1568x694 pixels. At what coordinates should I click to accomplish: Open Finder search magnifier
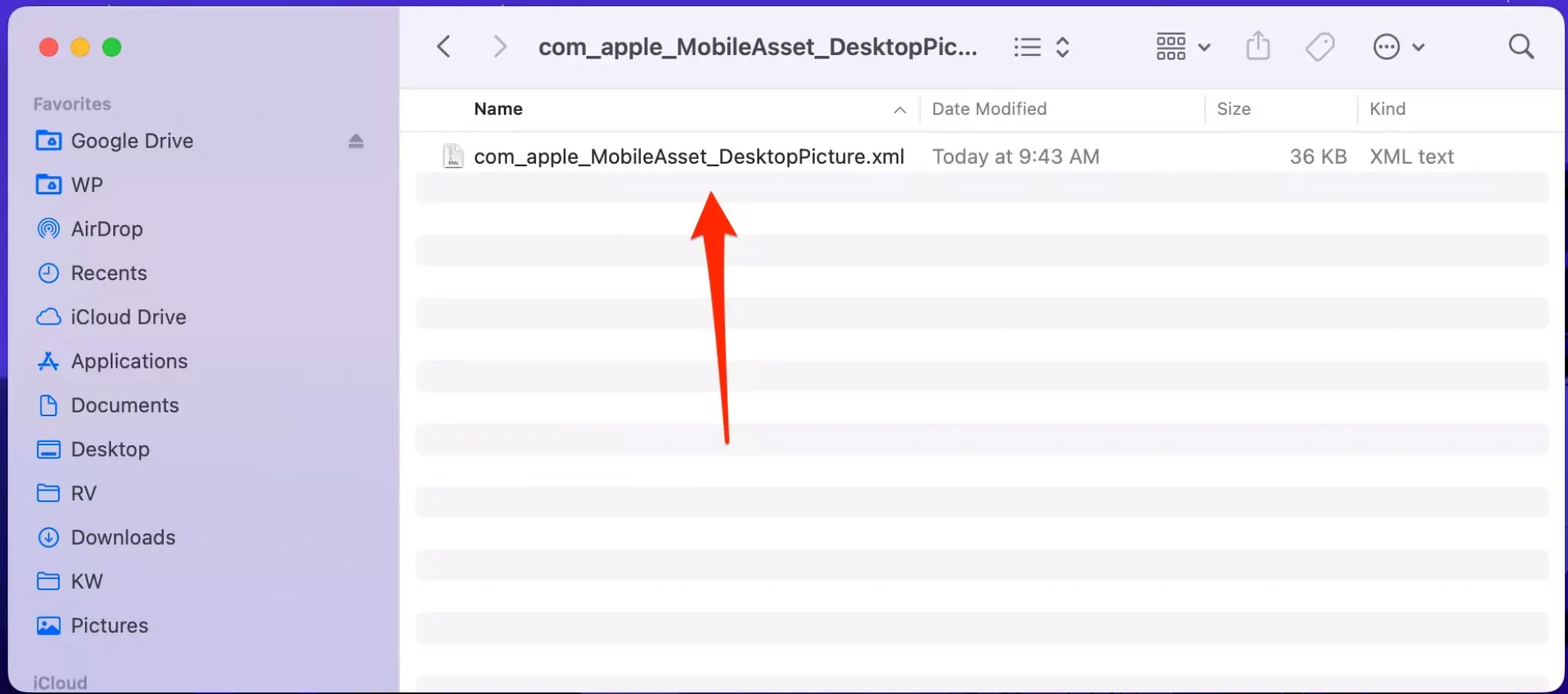(1521, 47)
